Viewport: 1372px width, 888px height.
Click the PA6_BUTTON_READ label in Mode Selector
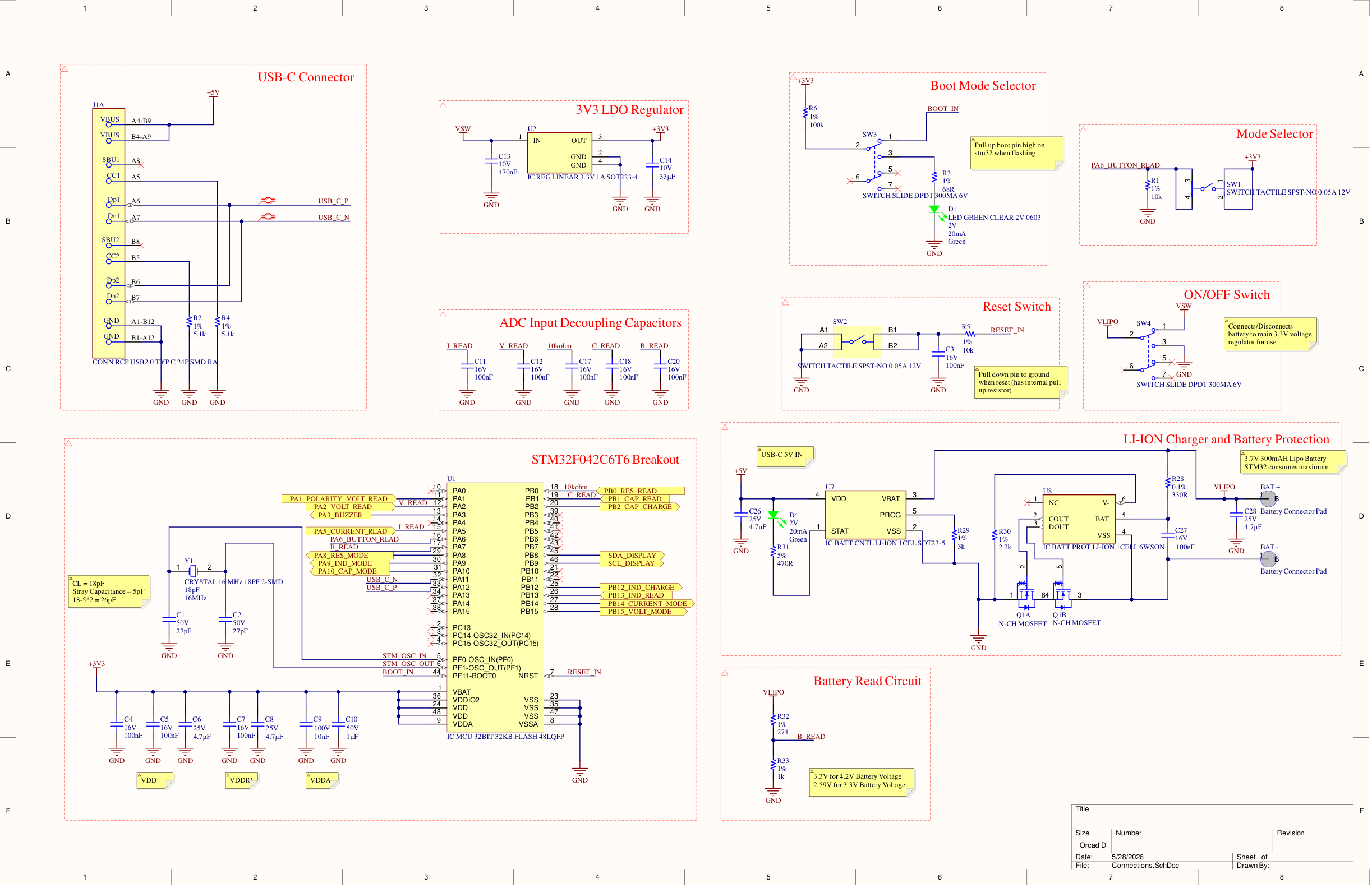point(1126,165)
